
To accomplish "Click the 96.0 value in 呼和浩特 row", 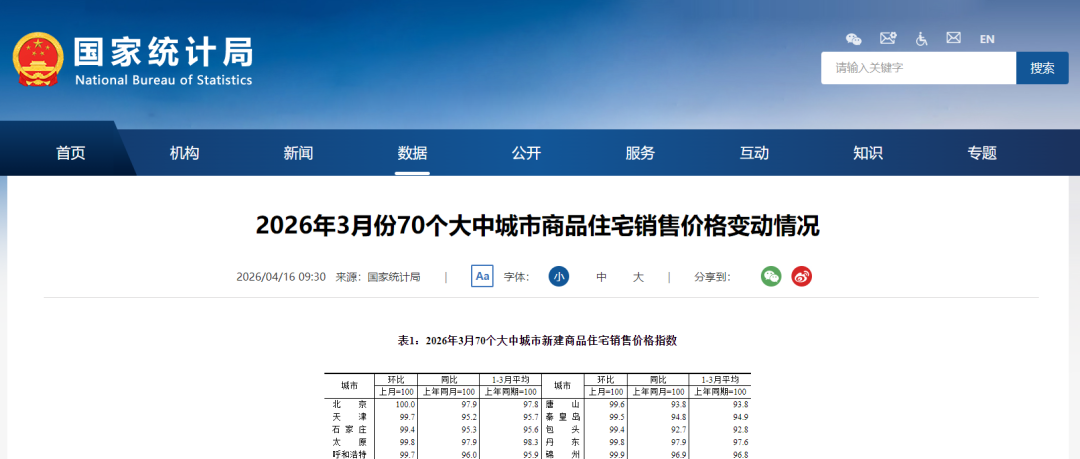I will pos(470,454).
